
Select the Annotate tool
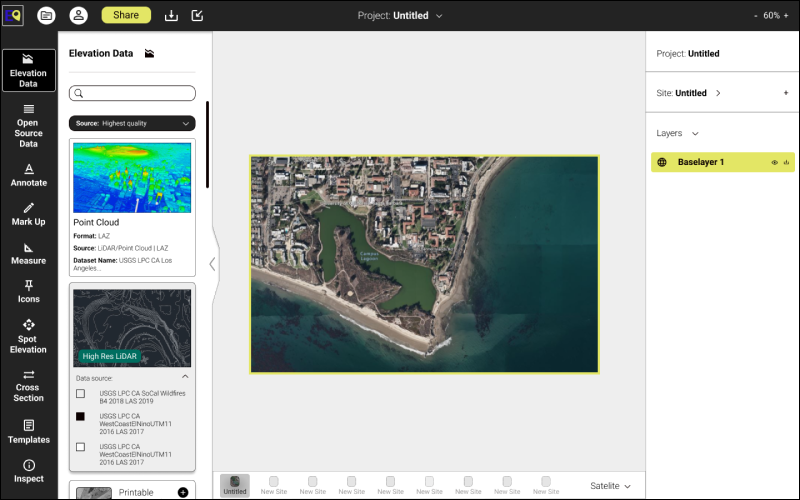[29, 176]
